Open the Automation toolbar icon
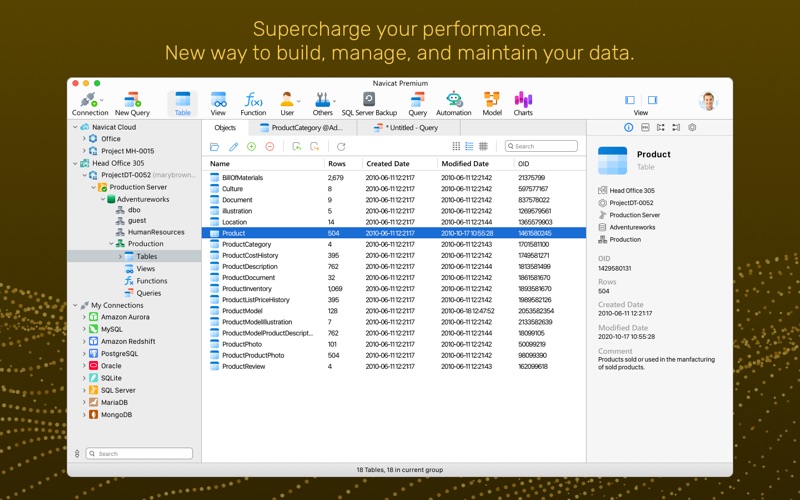The image size is (800, 500). [x=454, y=104]
